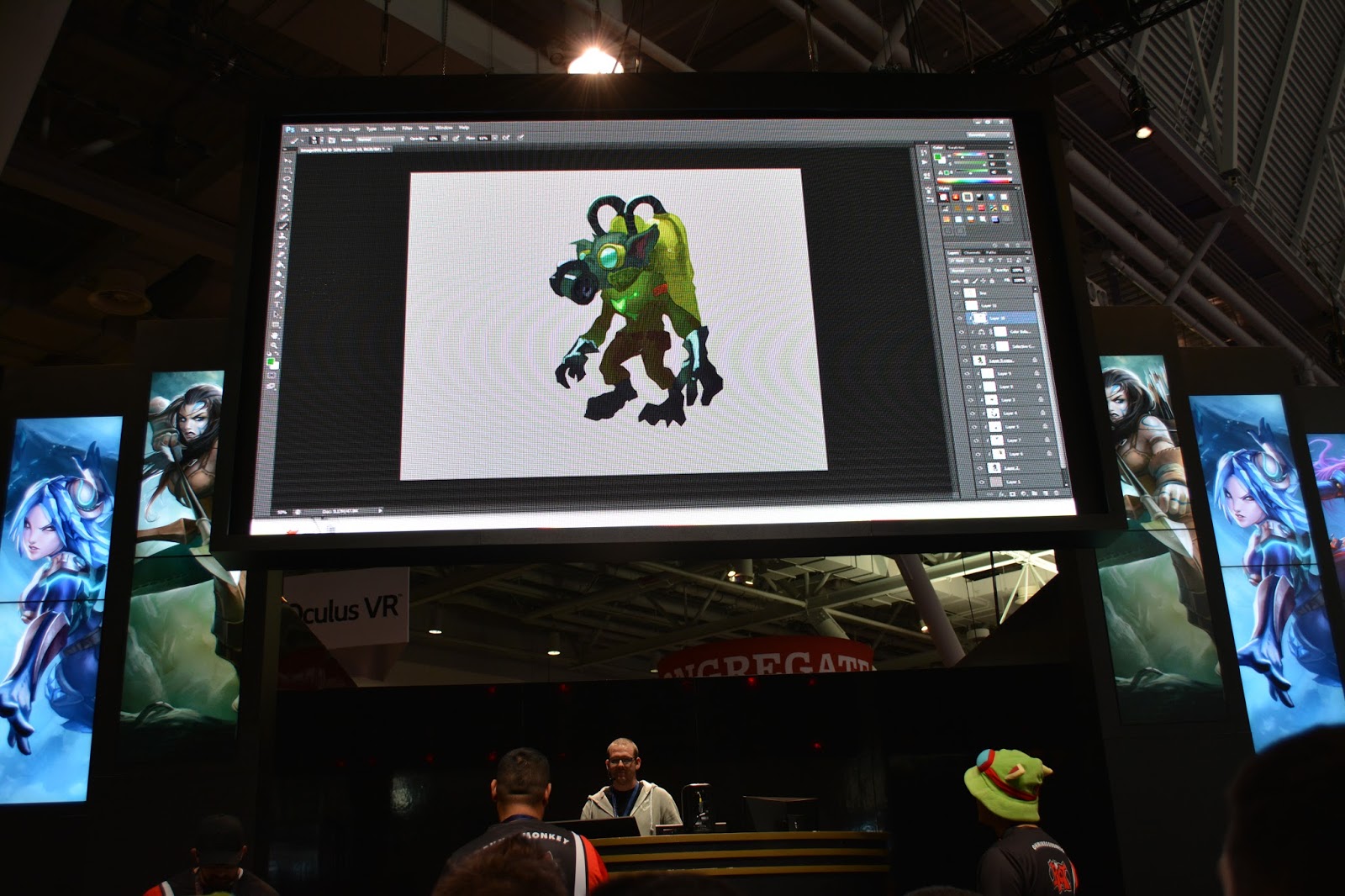Select the Quick Selection tool
The image size is (1345, 896).
(286, 188)
